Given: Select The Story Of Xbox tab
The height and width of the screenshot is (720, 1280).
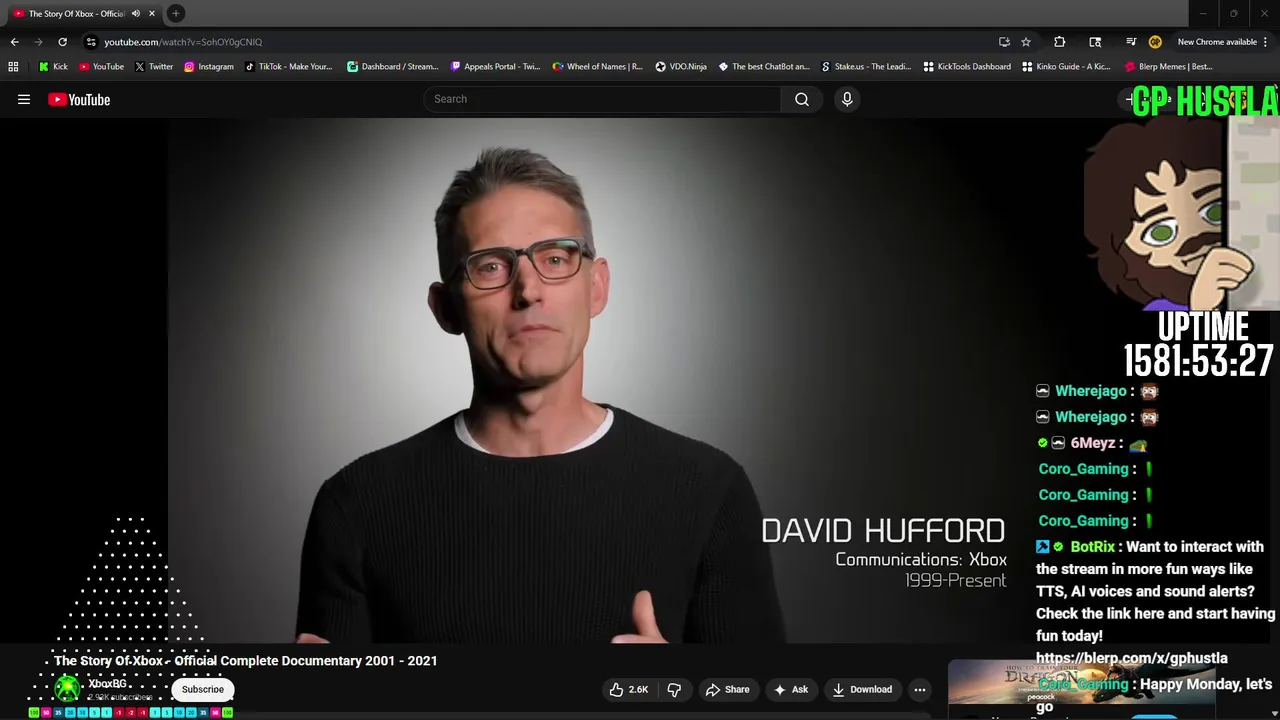Looking at the screenshot, I should [x=76, y=13].
